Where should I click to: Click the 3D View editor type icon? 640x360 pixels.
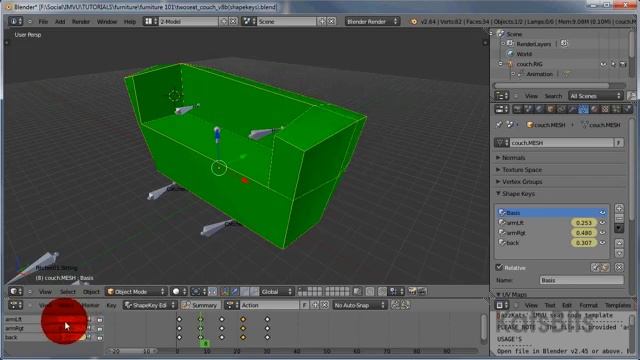pyautogui.click(x=16, y=291)
